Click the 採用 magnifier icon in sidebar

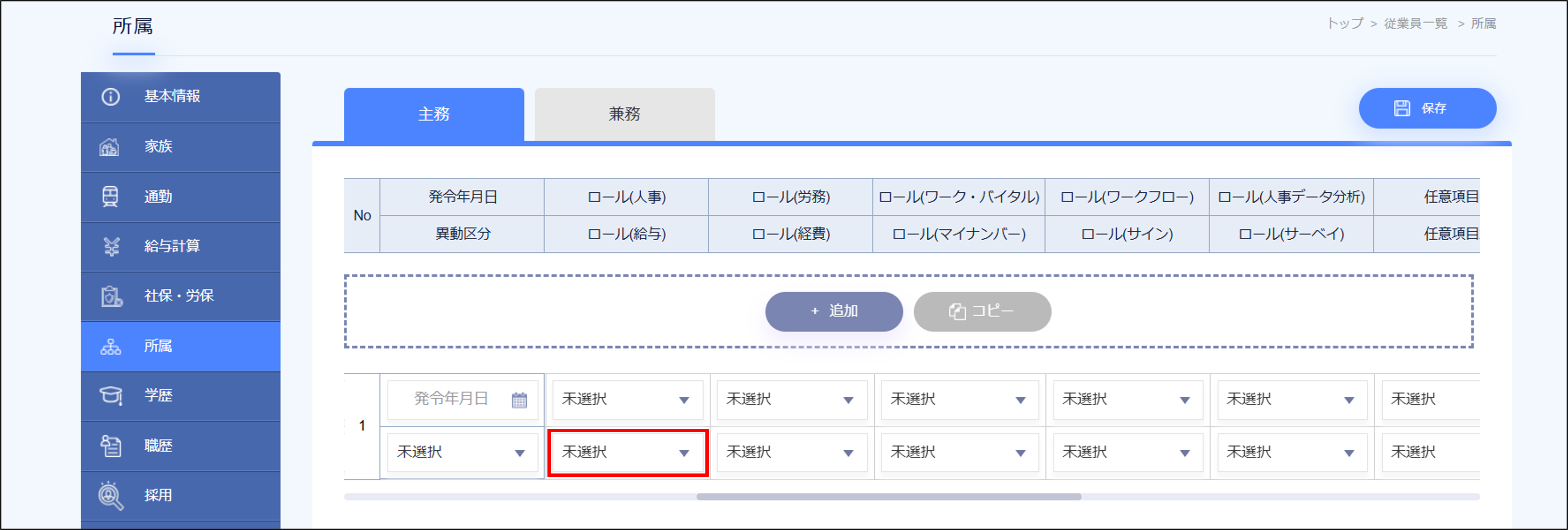tap(111, 496)
